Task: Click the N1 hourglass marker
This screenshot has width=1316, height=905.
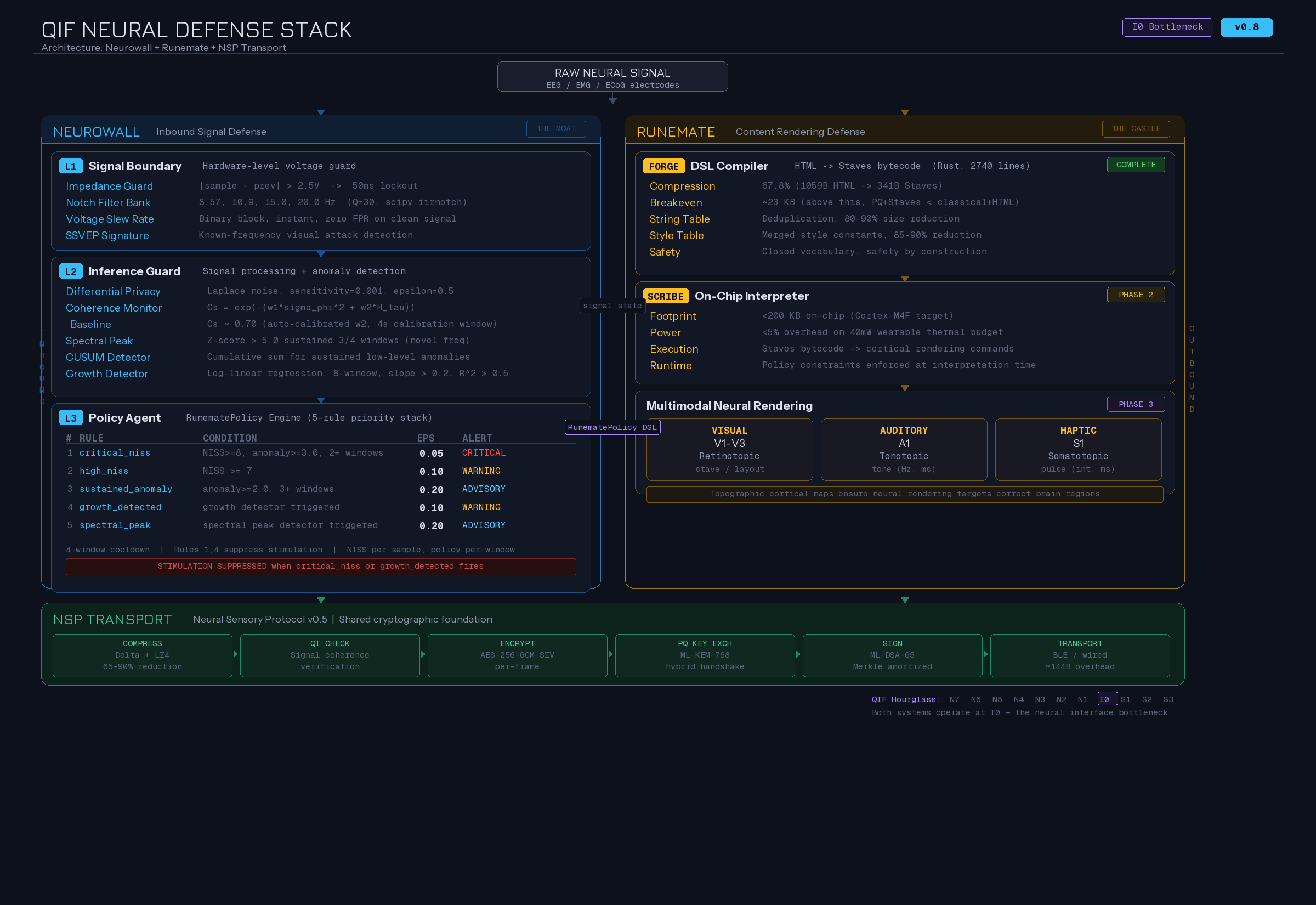Action: [x=1082, y=700]
